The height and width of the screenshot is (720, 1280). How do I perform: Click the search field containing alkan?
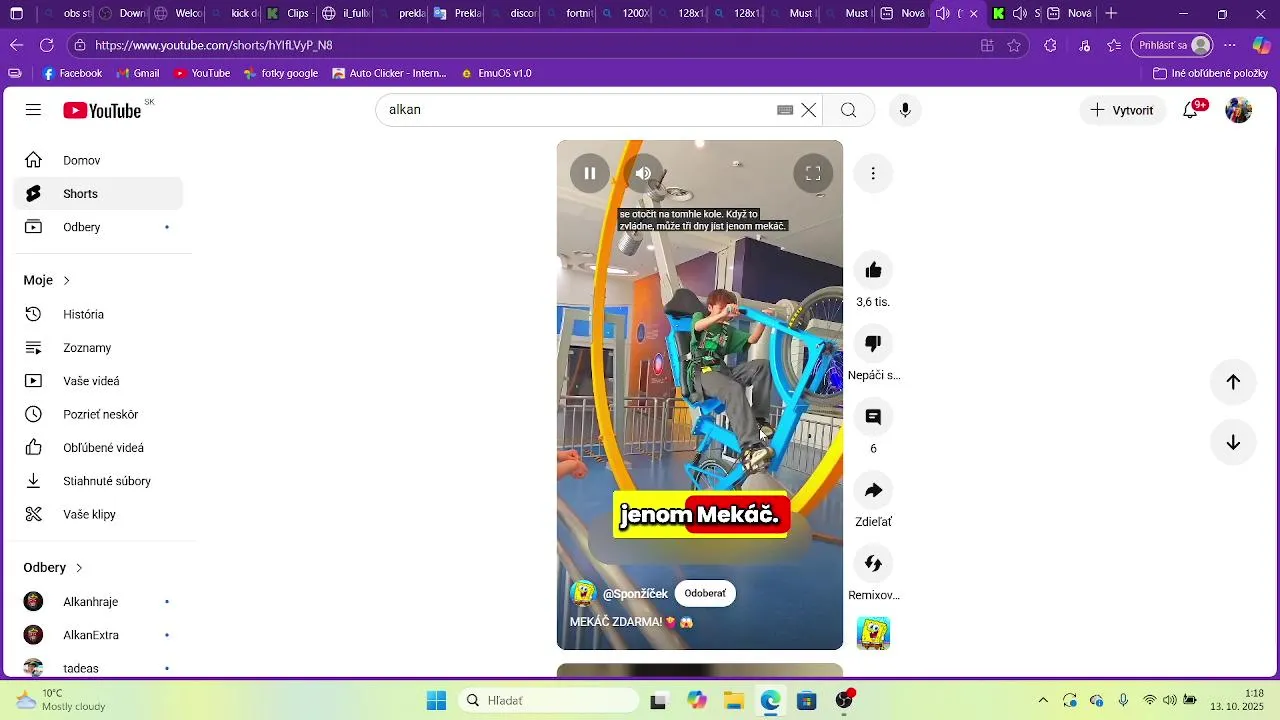tap(580, 110)
